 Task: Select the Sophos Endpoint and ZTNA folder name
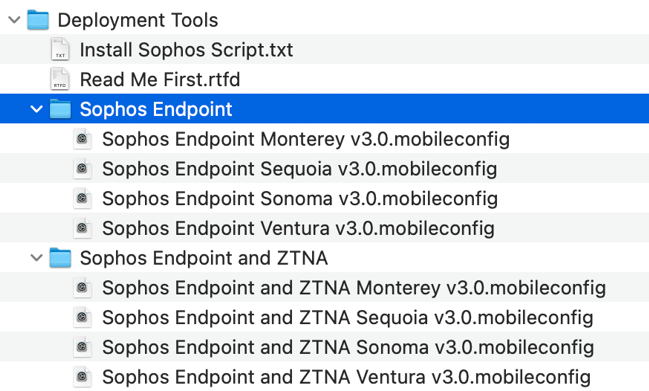[204, 258]
